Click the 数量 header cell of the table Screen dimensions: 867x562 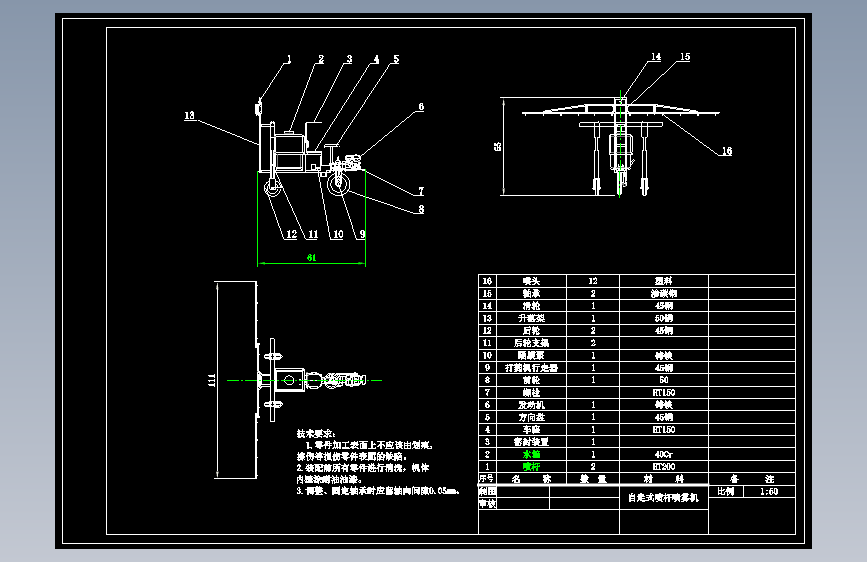tap(593, 479)
